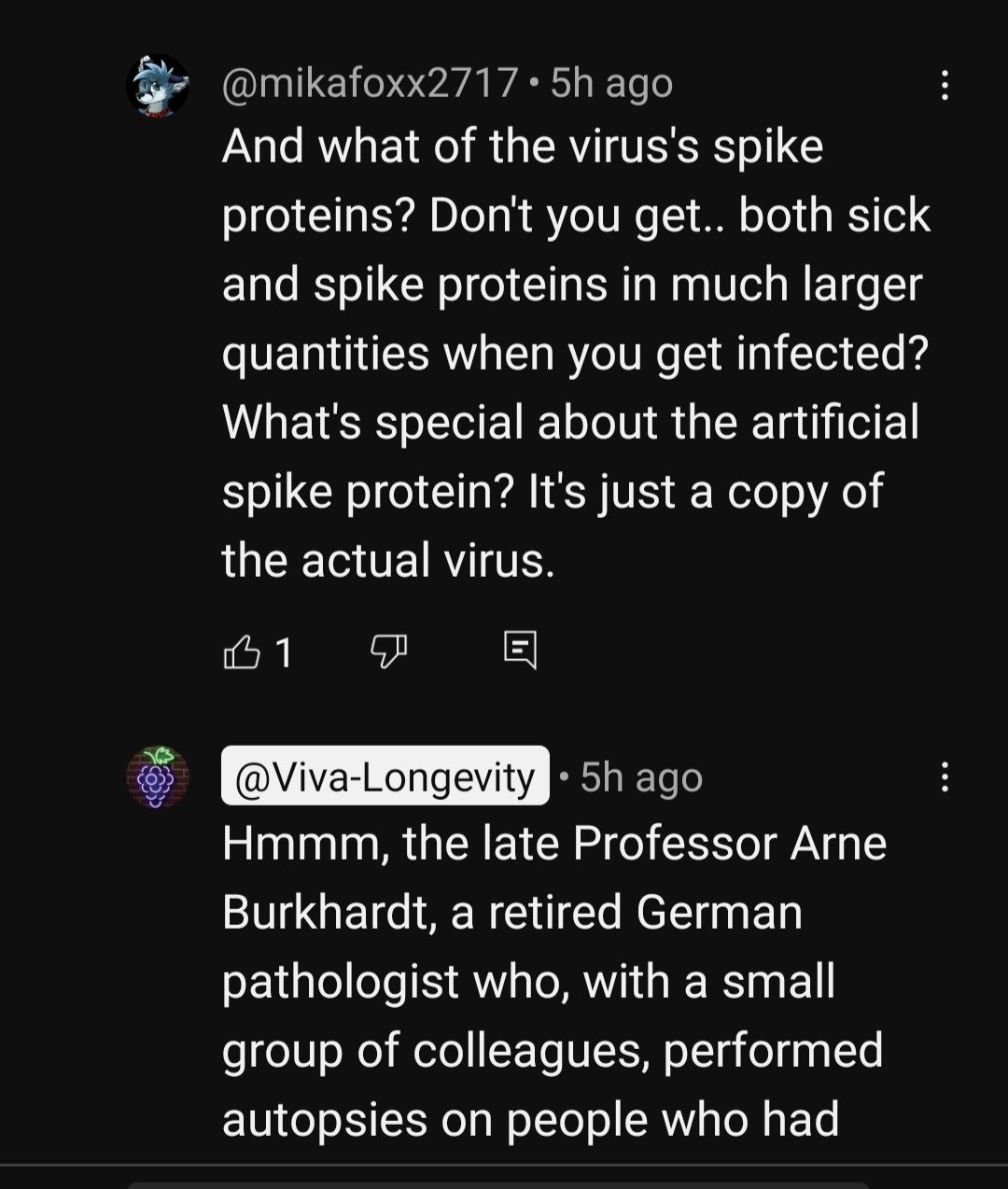Image resolution: width=1008 pixels, height=1189 pixels.
Task: Open three-dot menu for the Viva-Longevity comment
Action: point(945,776)
